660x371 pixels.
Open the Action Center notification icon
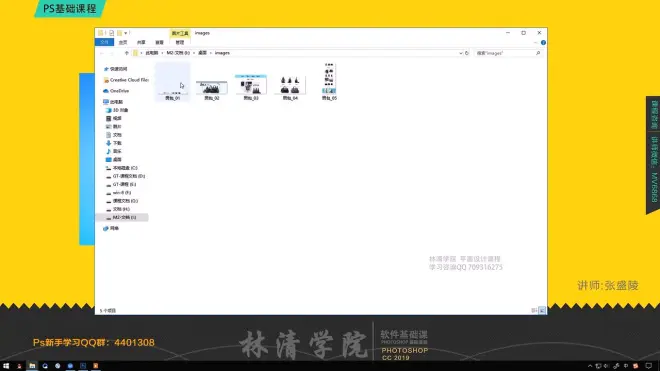coord(649,366)
